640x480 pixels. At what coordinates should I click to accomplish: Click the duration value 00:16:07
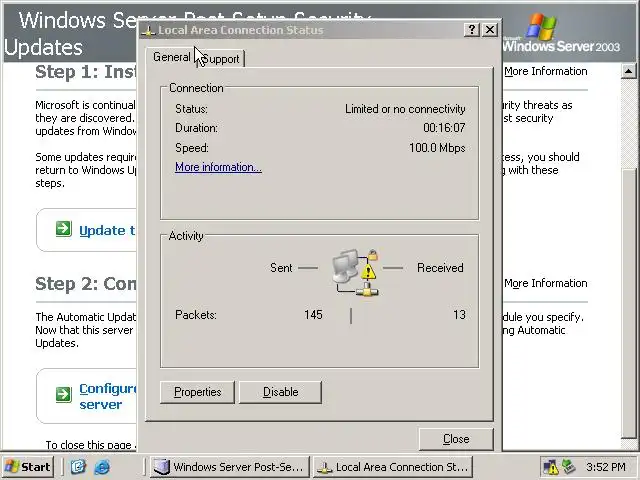[x=444, y=128]
